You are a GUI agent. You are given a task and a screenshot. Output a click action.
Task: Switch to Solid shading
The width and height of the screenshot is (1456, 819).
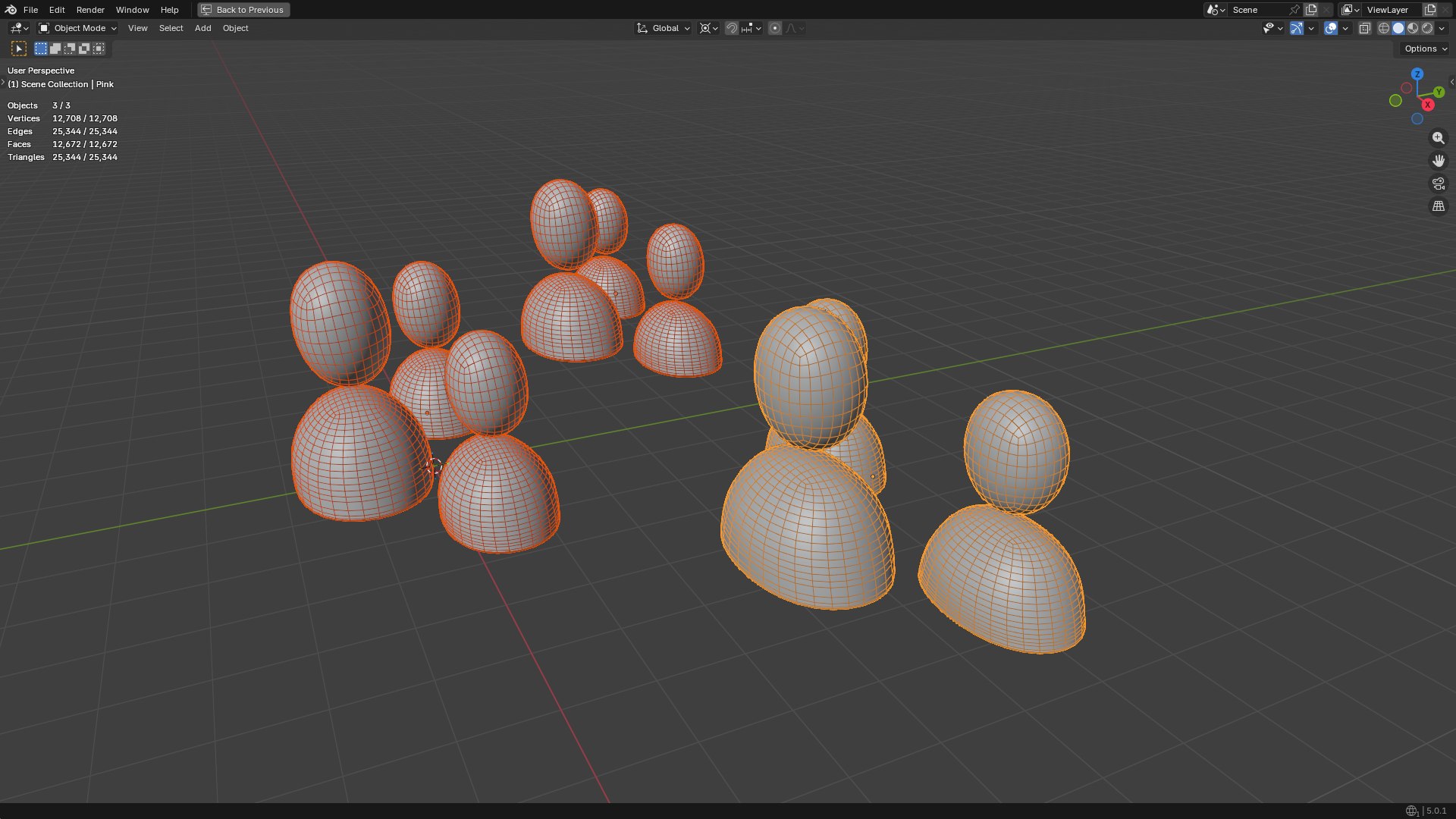tap(1398, 28)
